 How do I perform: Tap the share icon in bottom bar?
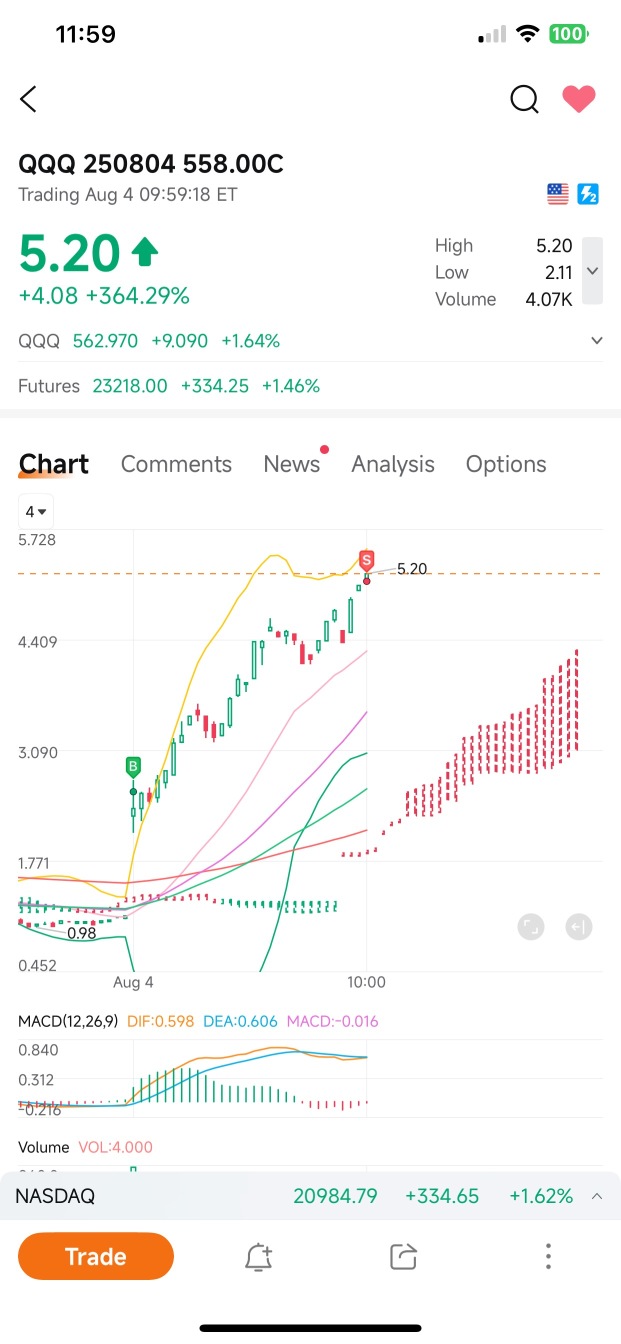(x=403, y=1257)
